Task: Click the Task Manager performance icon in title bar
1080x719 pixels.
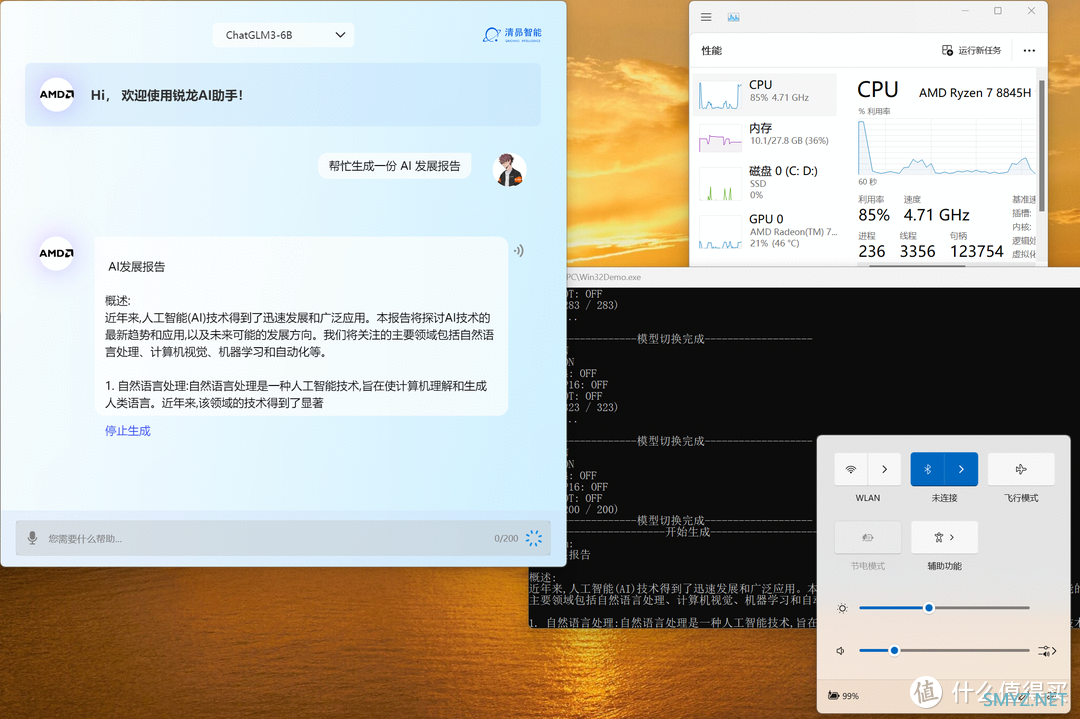Action: (734, 17)
